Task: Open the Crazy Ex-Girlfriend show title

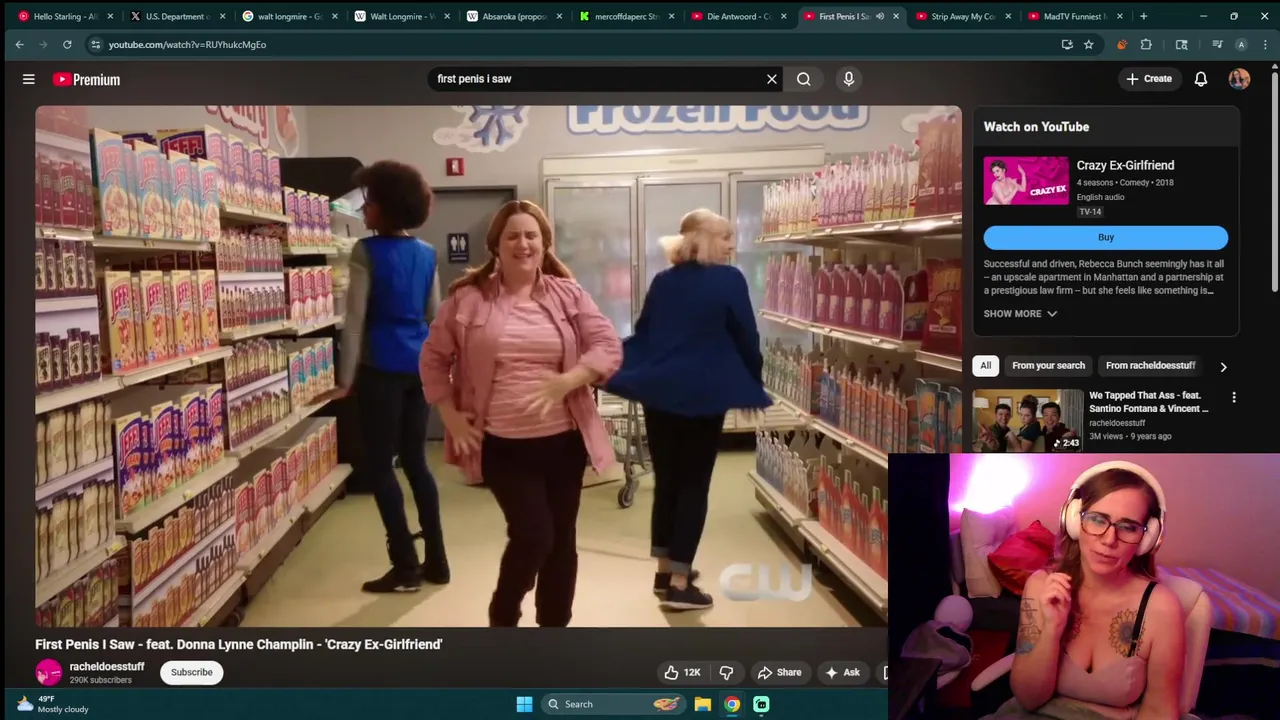Action: [x=1125, y=166]
